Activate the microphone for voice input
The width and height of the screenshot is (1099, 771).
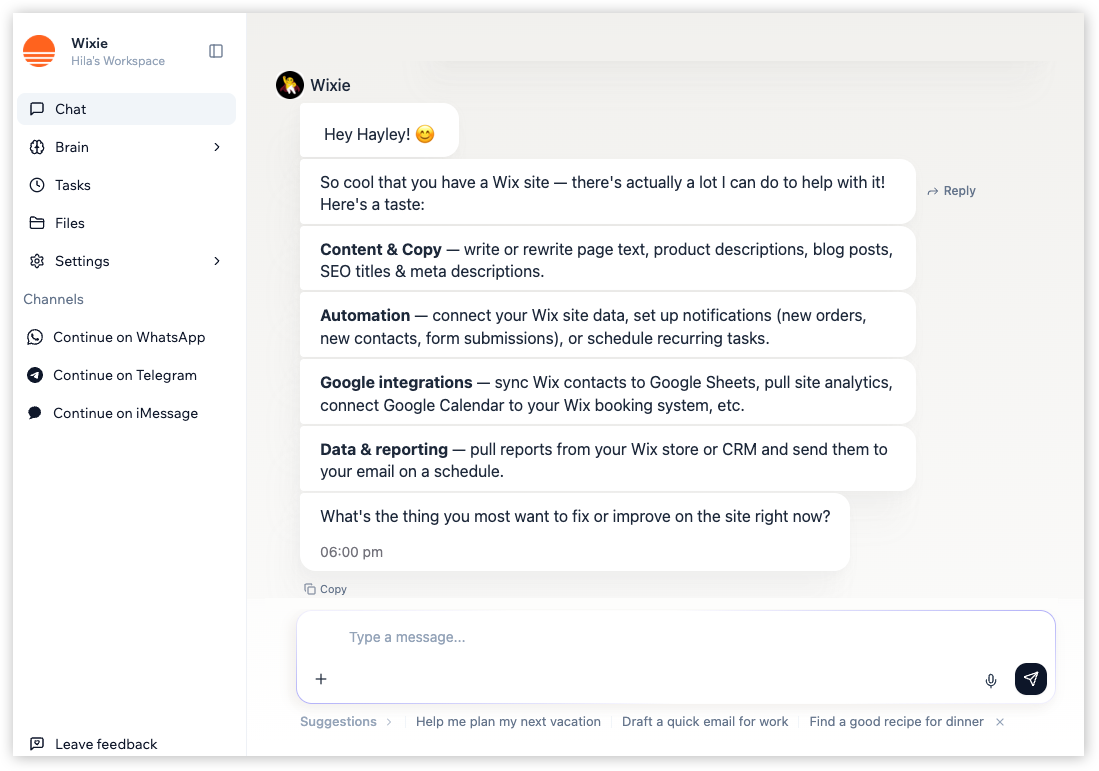tap(990, 679)
